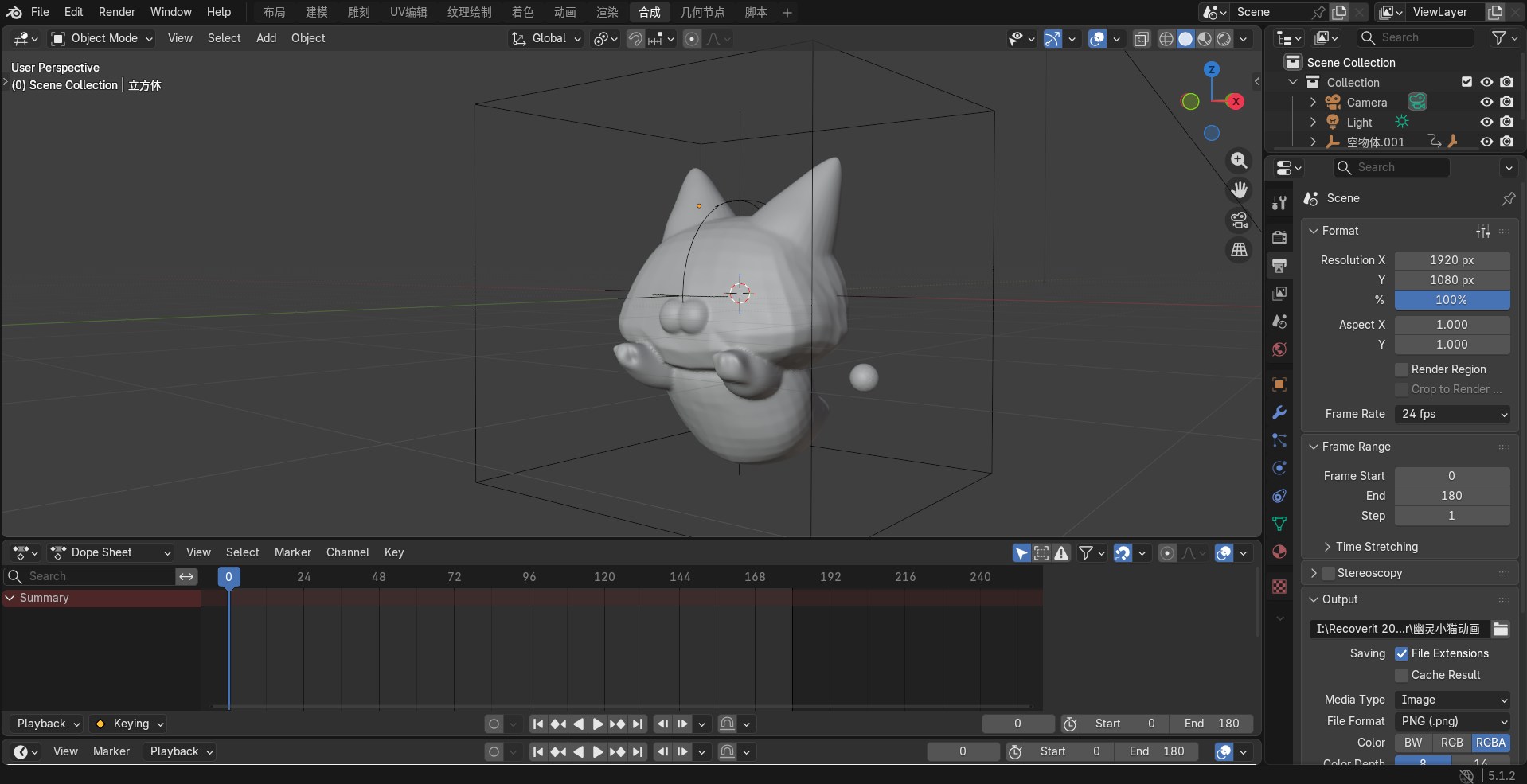Click the Z axis on navigation gizmo
1527x784 pixels.
1212,69
